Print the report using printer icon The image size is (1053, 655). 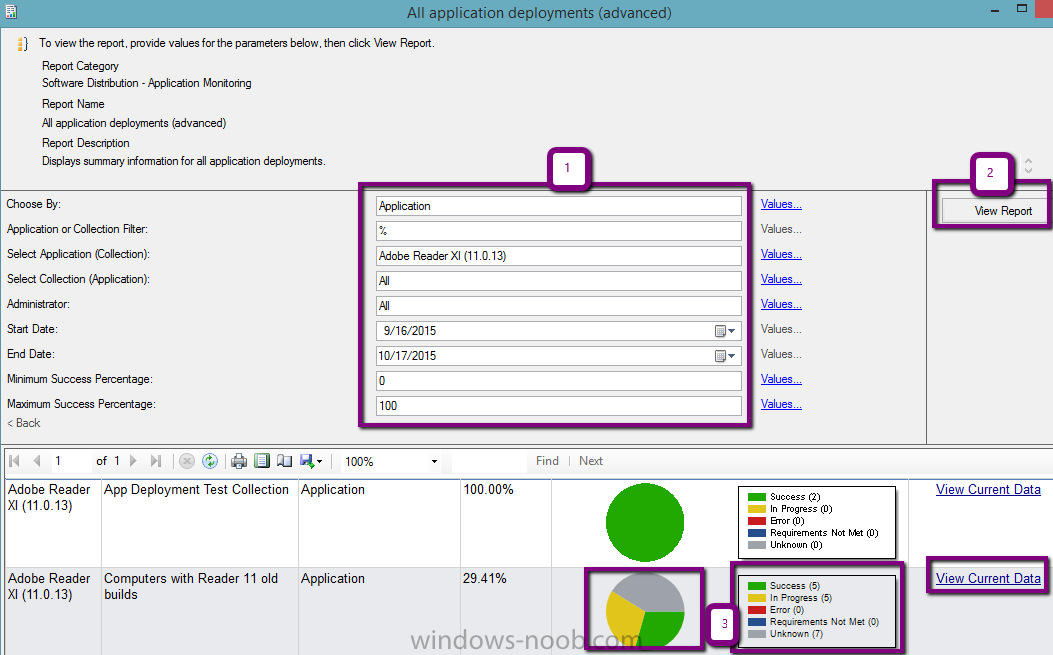click(x=239, y=461)
